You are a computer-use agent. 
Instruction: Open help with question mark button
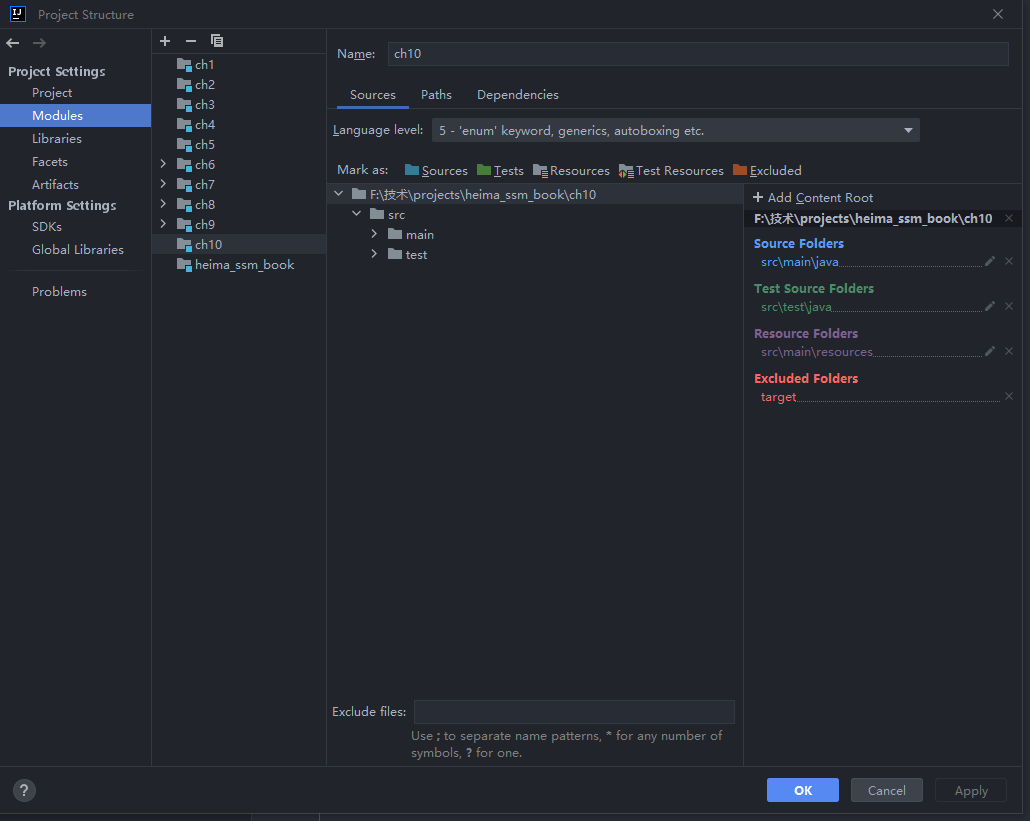point(24,791)
